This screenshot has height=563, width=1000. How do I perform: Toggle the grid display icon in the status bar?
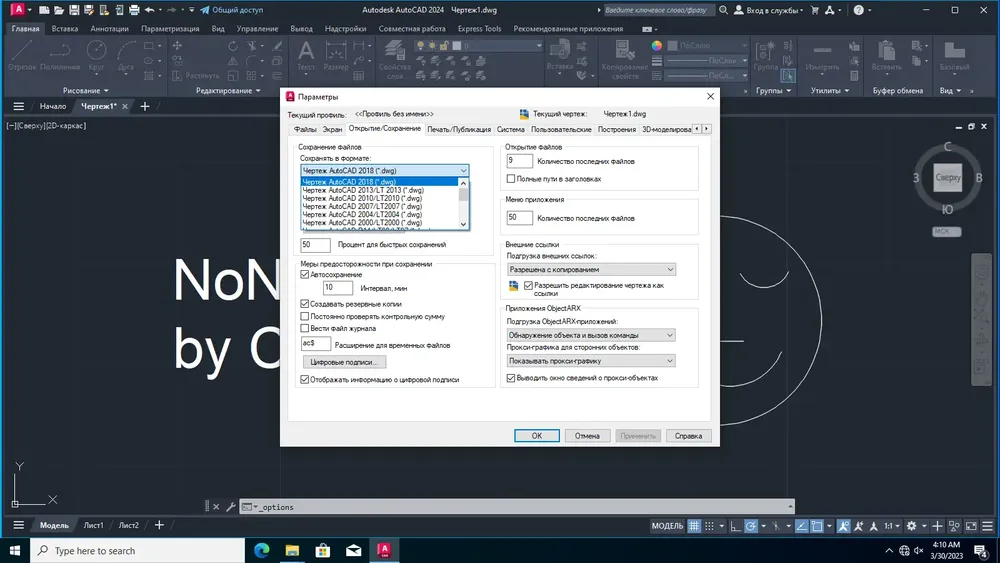(694, 526)
